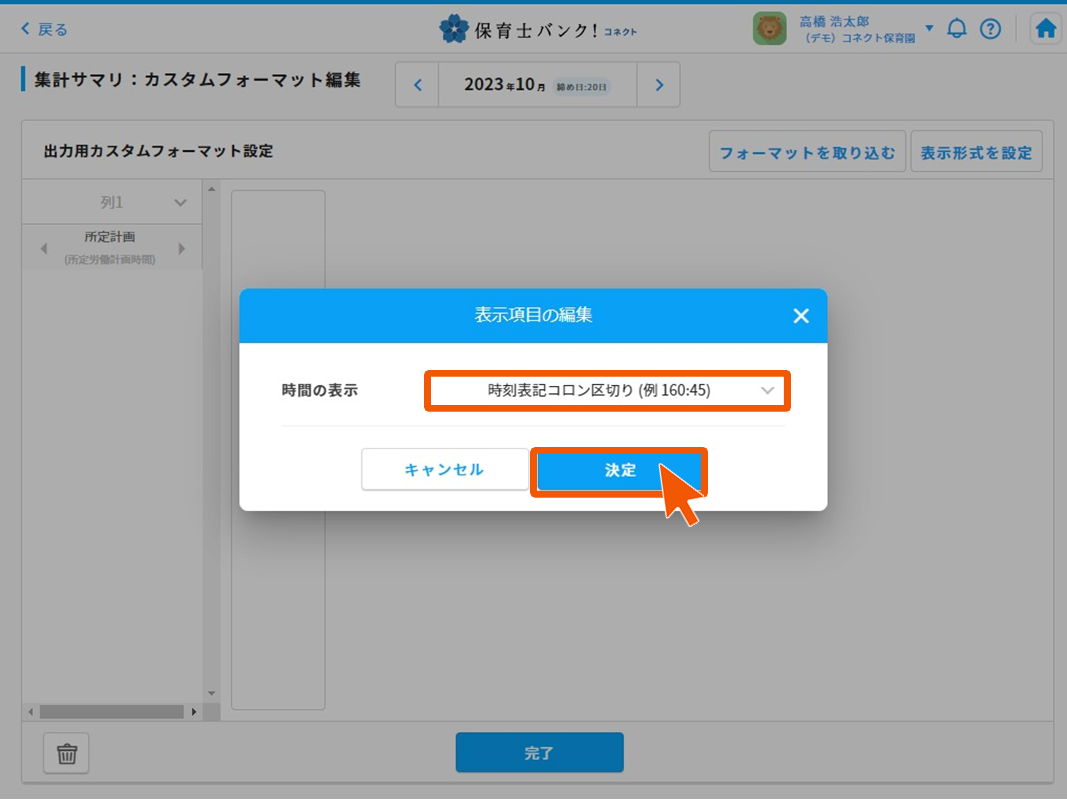This screenshot has width=1067, height=800.
Task: Open the notification bell
Action: coord(957,29)
